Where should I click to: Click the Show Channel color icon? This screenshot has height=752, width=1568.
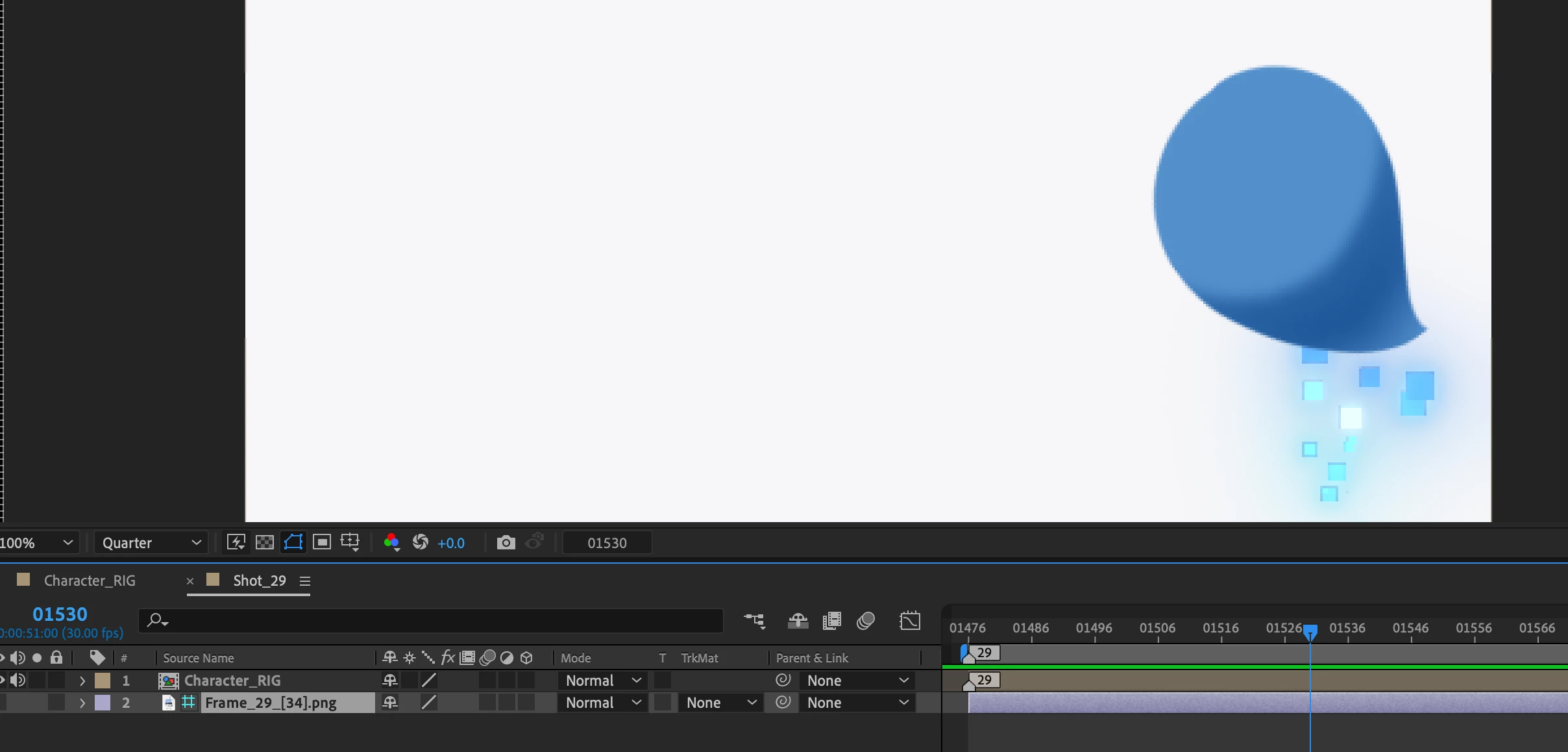pos(391,542)
